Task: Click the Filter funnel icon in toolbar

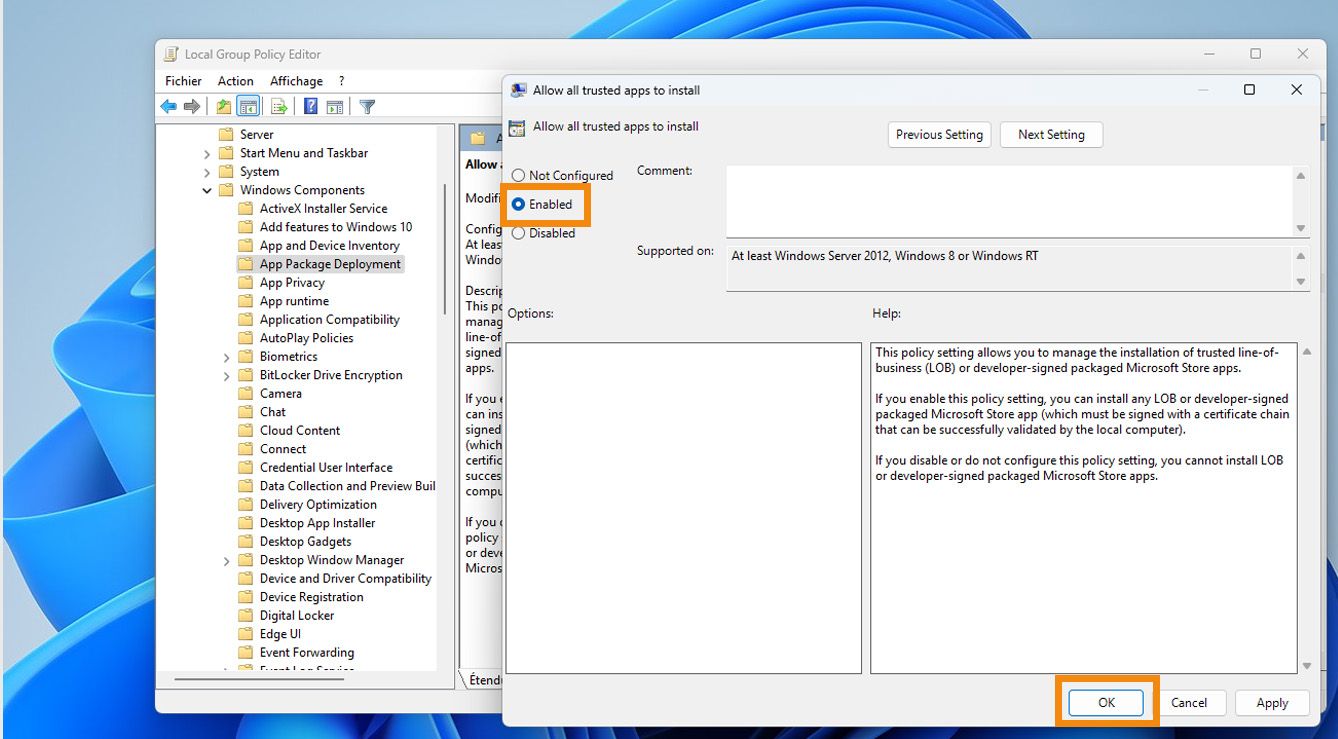Action: [x=367, y=107]
